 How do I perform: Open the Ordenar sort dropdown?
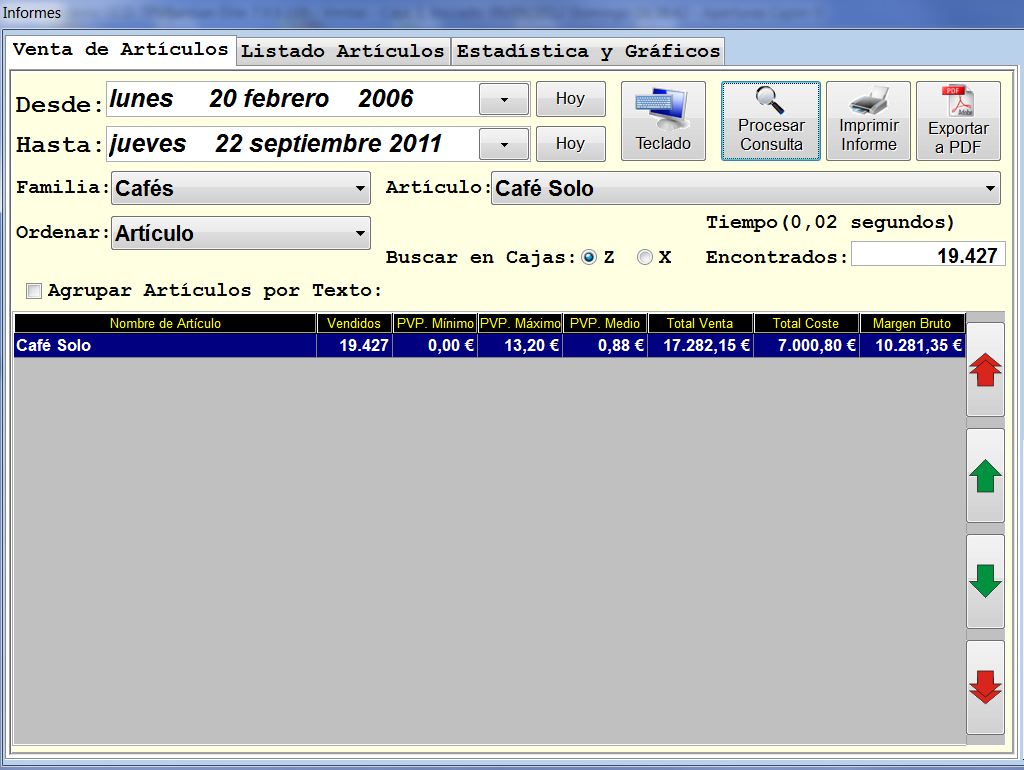240,234
